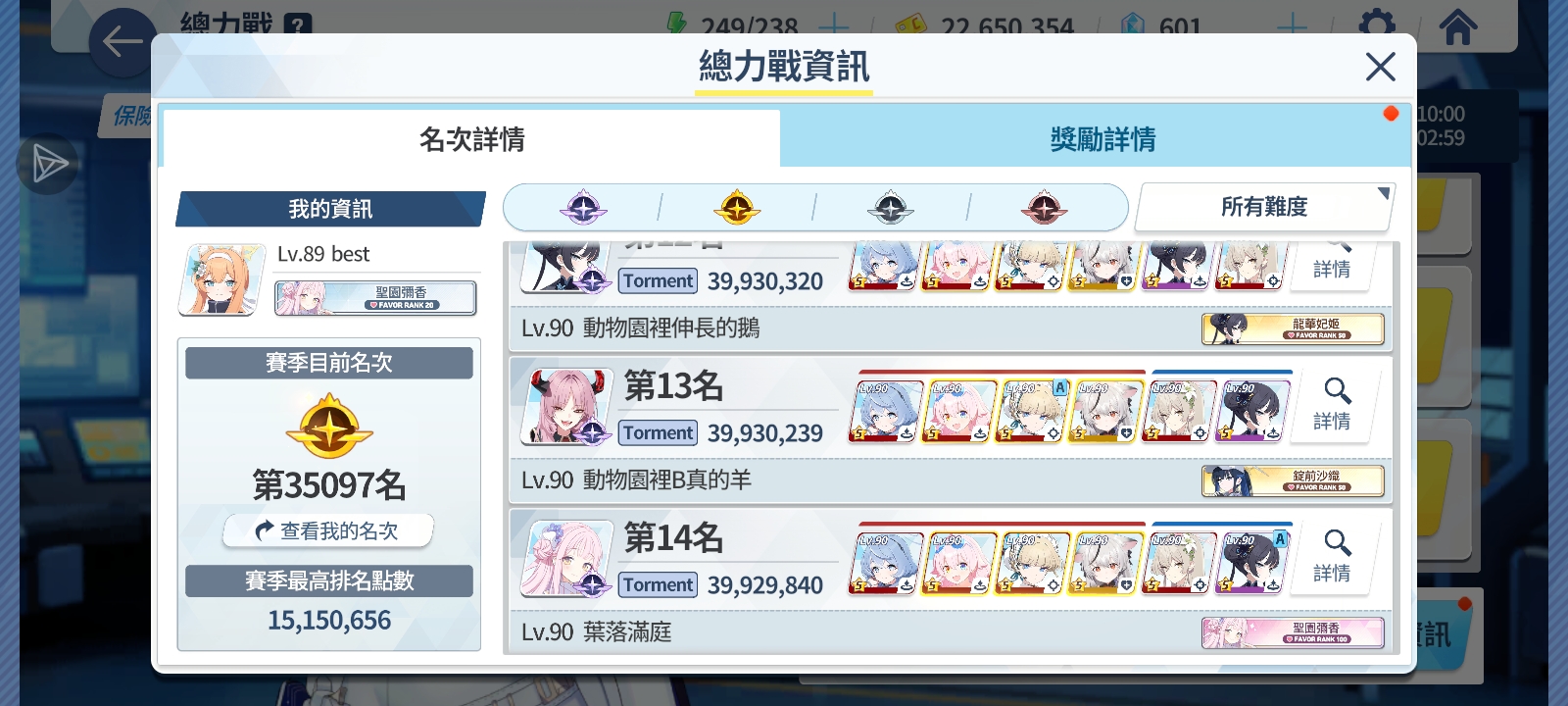The width and height of the screenshot is (1568, 706).
Task: Switch to the 獎勵詳情 tab
Action: tap(1101, 138)
